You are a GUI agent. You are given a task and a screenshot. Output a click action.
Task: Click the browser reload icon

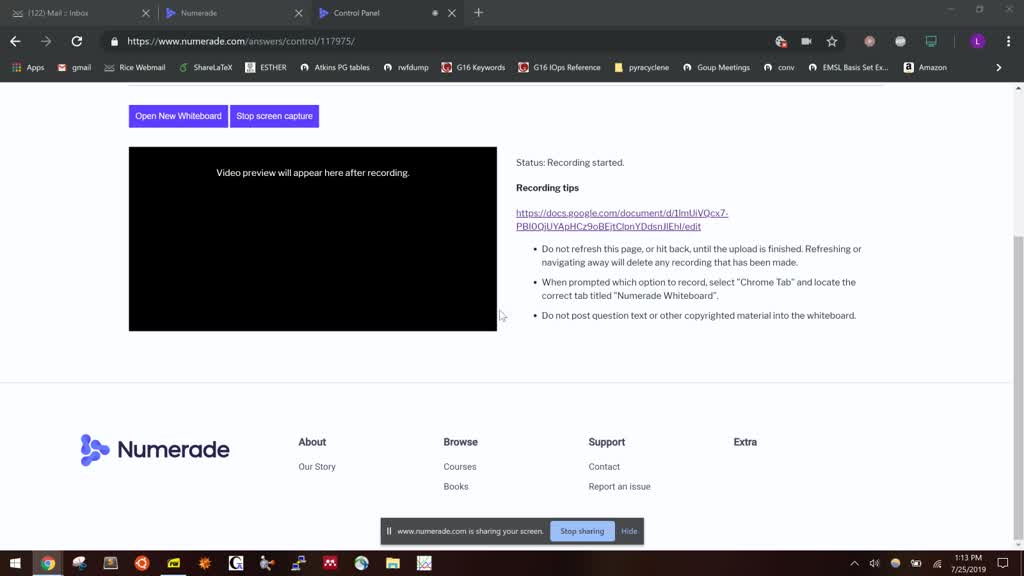coord(77,41)
